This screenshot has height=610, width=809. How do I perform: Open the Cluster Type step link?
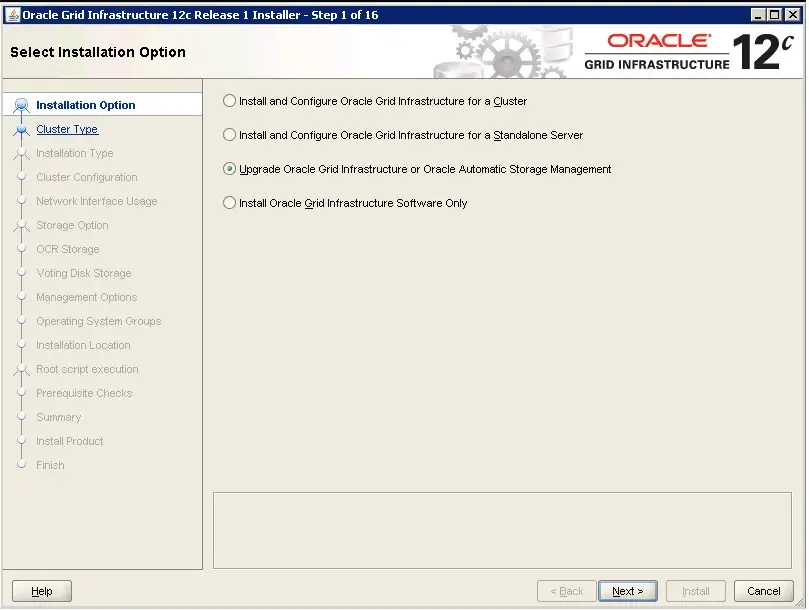(x=67, y=129)
